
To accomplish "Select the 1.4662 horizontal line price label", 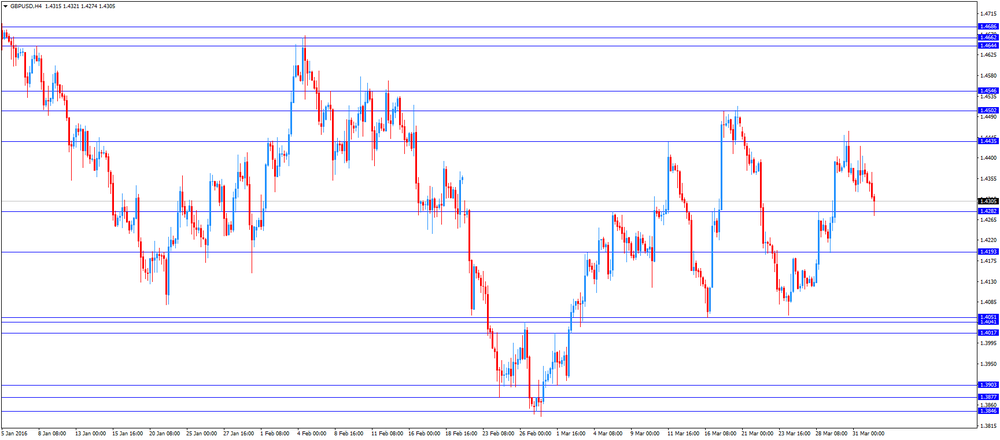I will [x=988, y=38].
